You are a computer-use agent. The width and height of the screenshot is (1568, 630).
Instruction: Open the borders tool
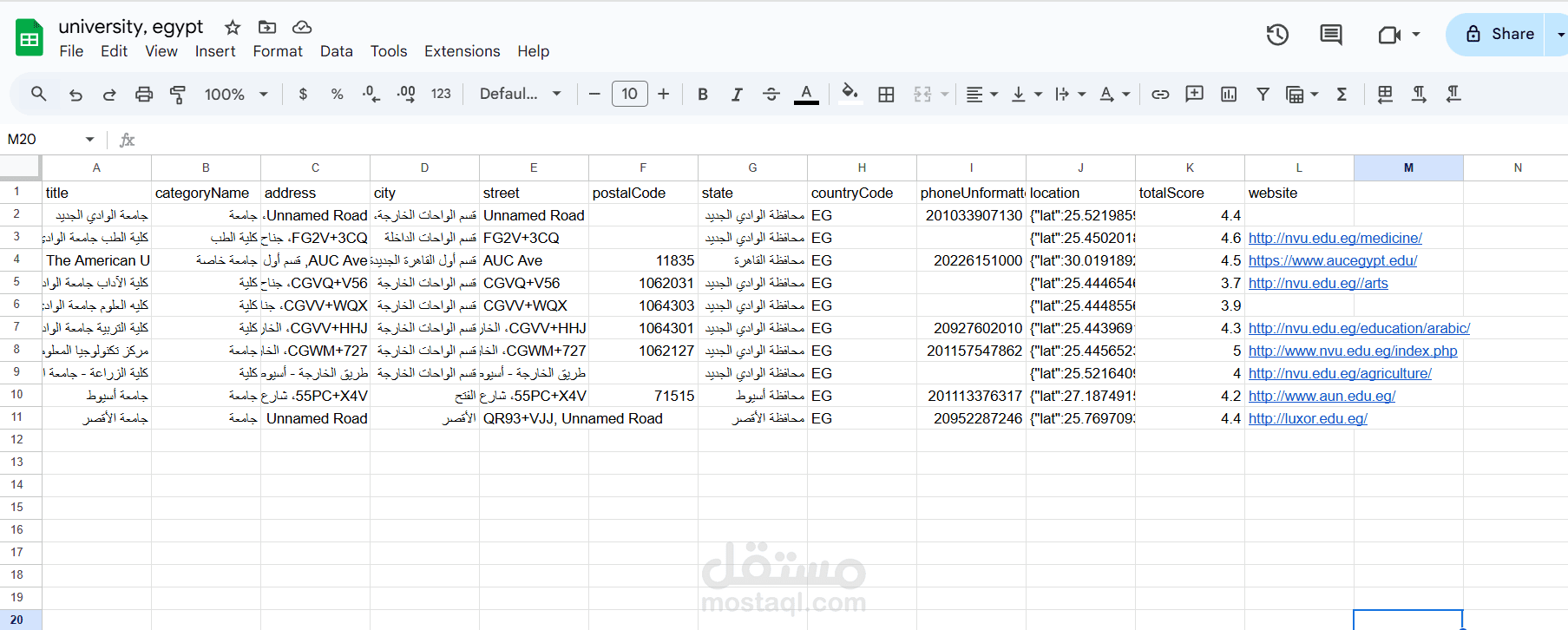pyautogui.click(x=886, y=94)
